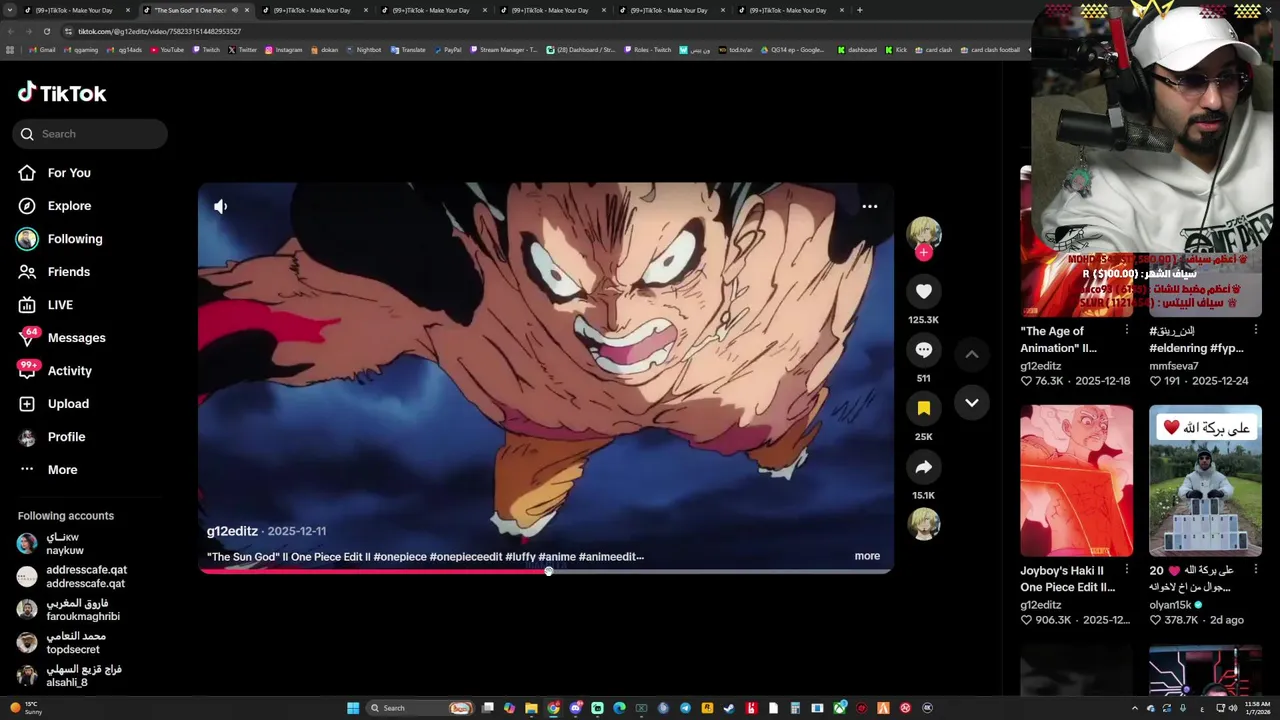Click the mmfseva7 username under the #eldenring video
1280x720 pixels.
pos(1174,366)
